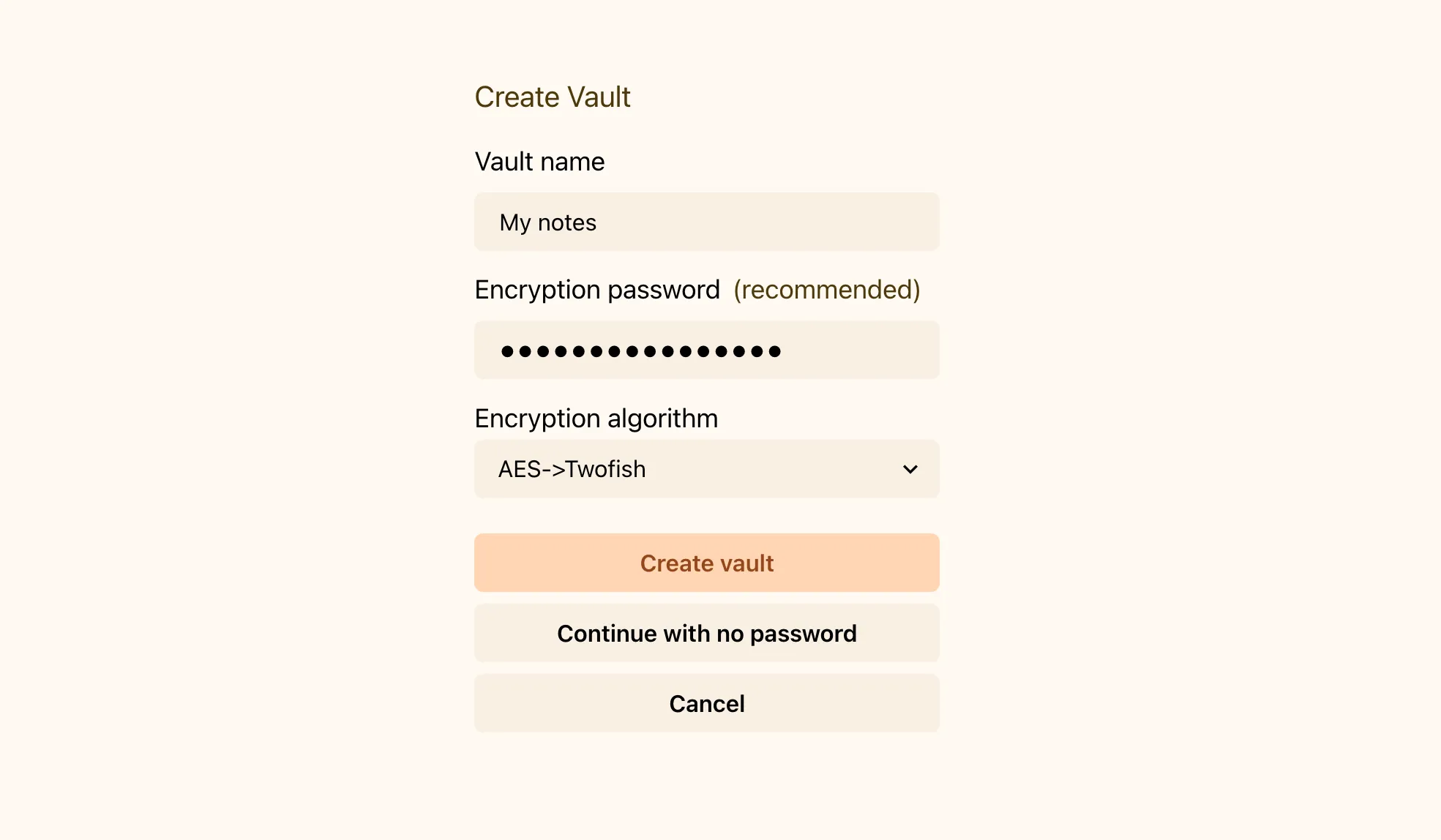Screen dimensions: 1441x840
Task: Click the encryption password field
Action: click(x=706, y=350)
